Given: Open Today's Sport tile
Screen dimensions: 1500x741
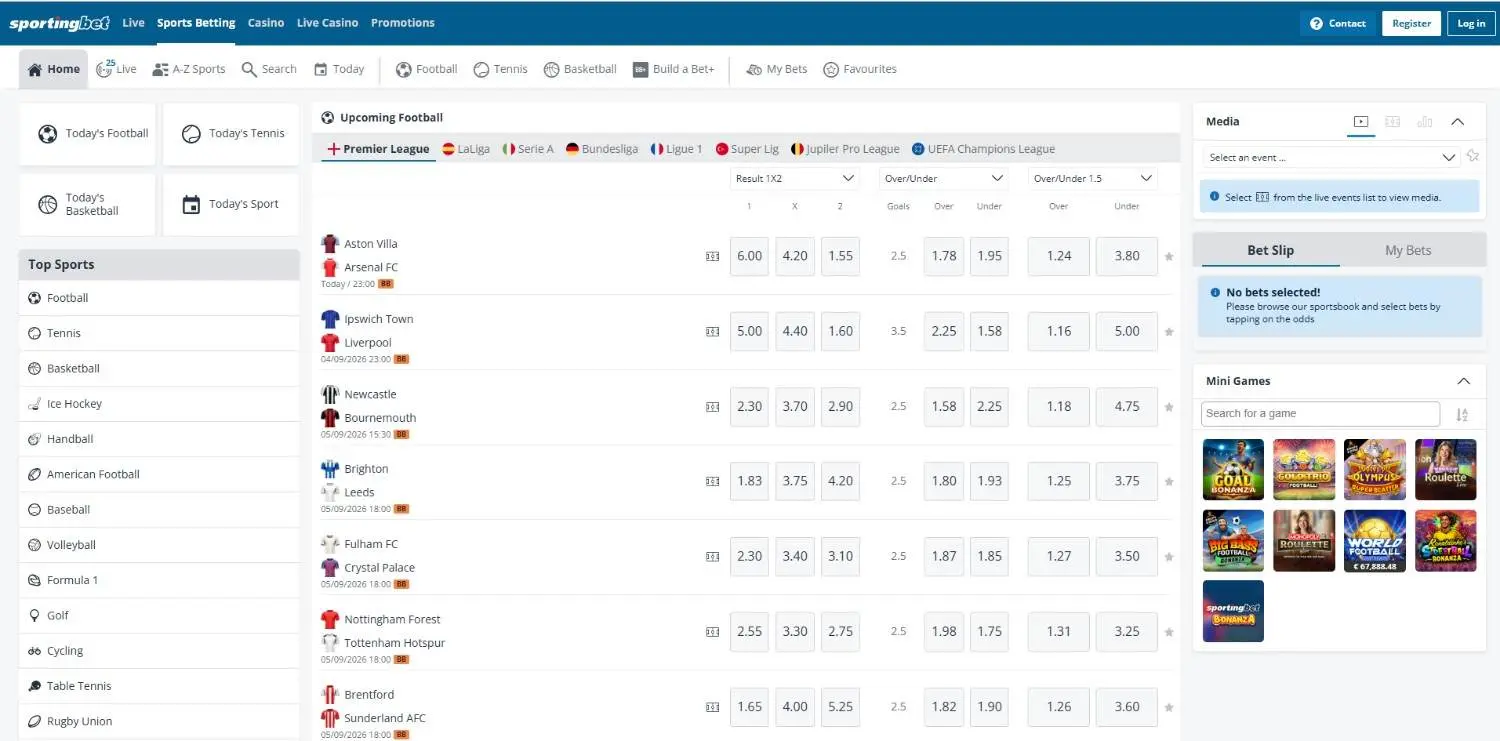Looking at the screenshot, I should tap(231, 205).
